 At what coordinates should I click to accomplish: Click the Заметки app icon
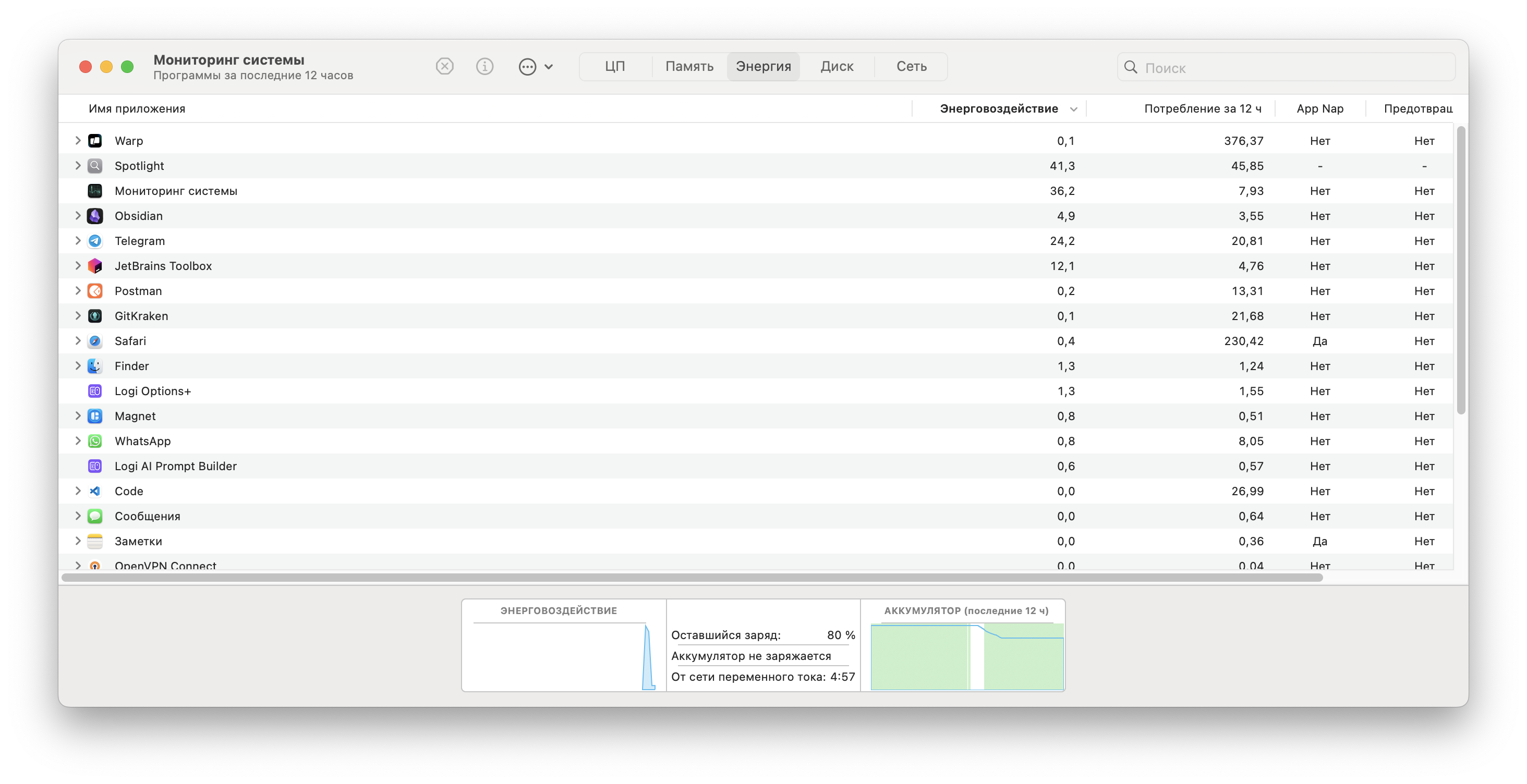click(x=95, y=541)
